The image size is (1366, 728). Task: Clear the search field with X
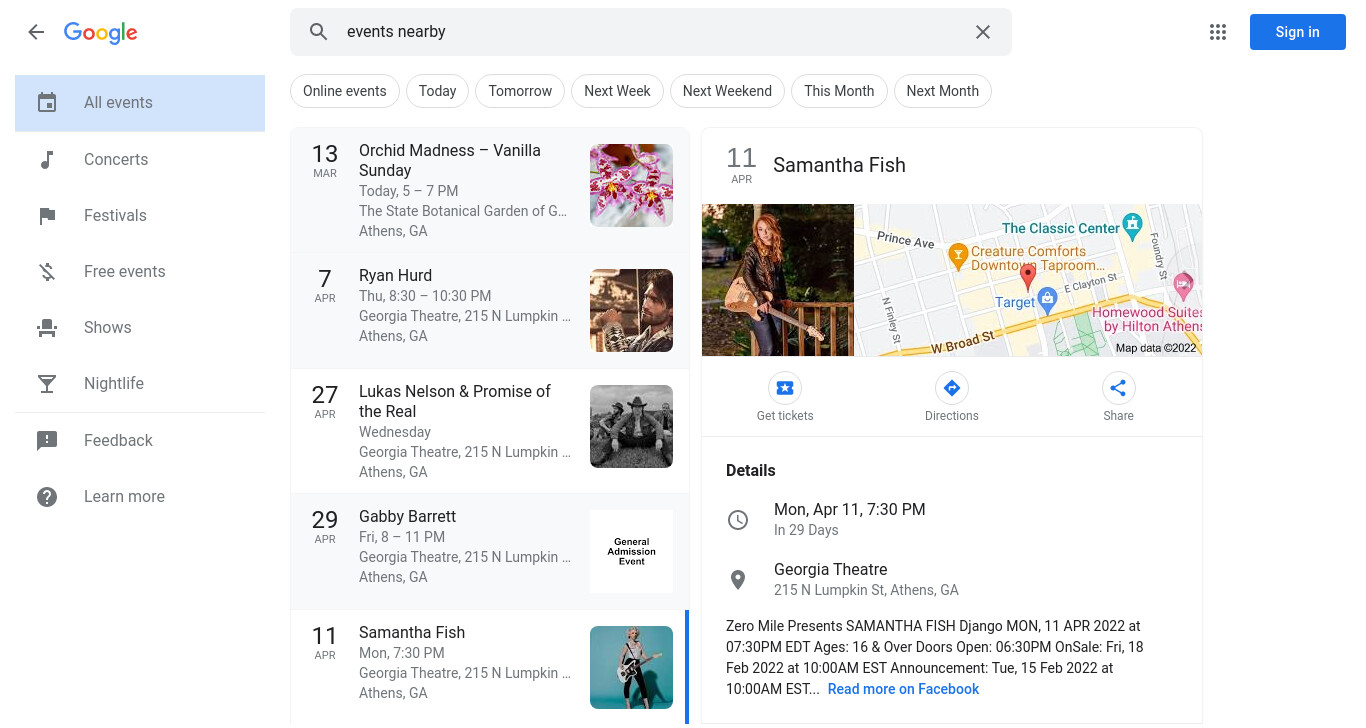pyautogui.click(x=983, y=32)
